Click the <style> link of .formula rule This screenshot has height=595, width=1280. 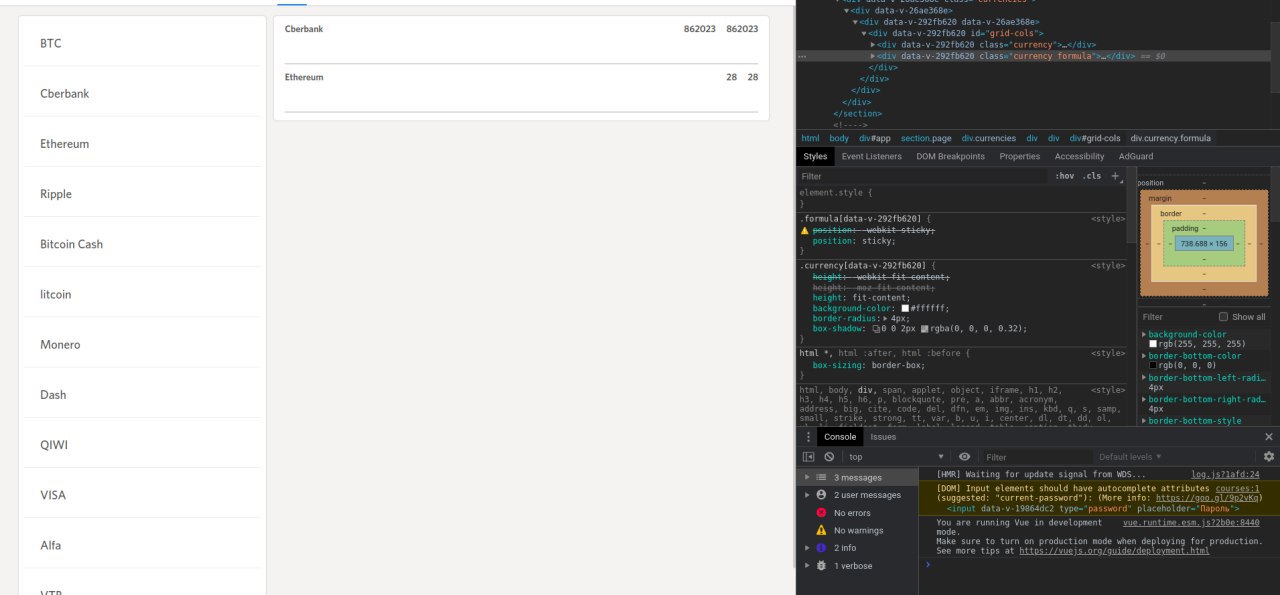[x=1107, y=218]
